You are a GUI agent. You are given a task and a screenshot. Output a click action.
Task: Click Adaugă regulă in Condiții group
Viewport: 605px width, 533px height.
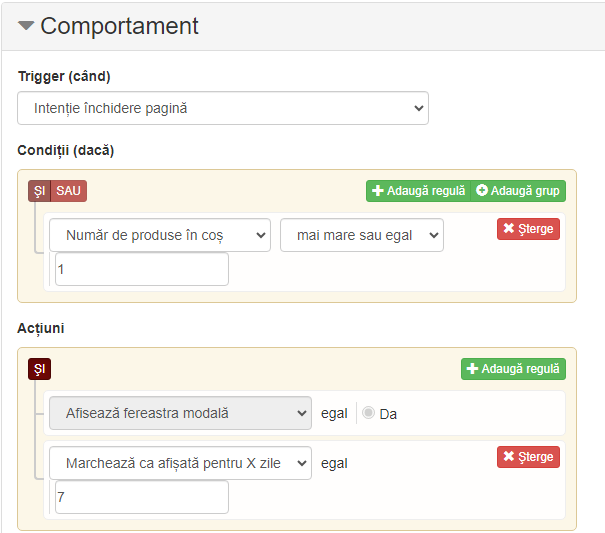click(x=418, y=191)
